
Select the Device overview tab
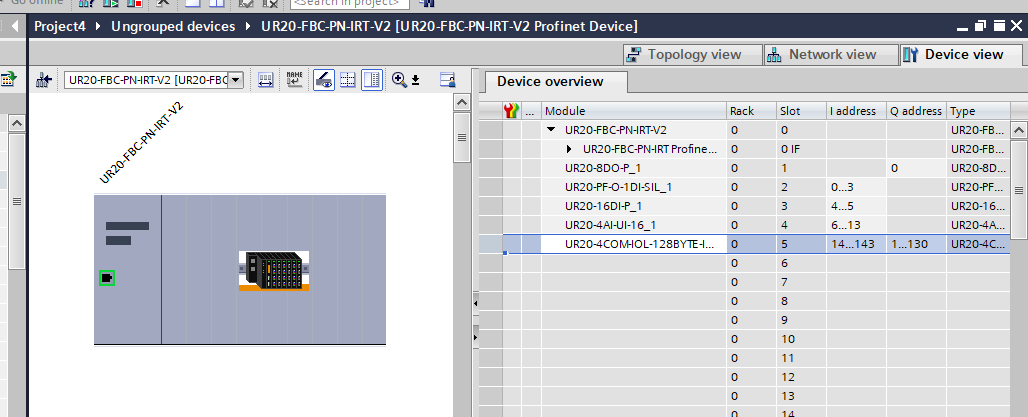point(556,81)
